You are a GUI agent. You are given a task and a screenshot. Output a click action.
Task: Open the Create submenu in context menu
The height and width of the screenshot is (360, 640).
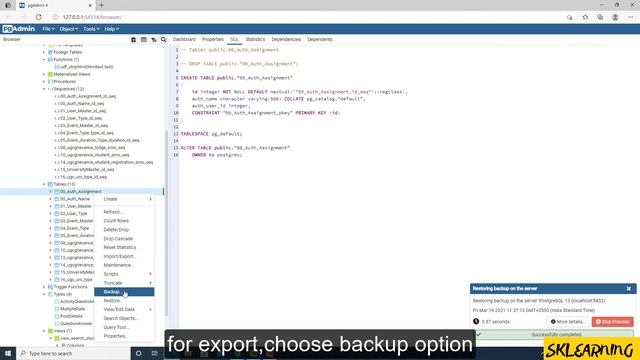(124, 199)
